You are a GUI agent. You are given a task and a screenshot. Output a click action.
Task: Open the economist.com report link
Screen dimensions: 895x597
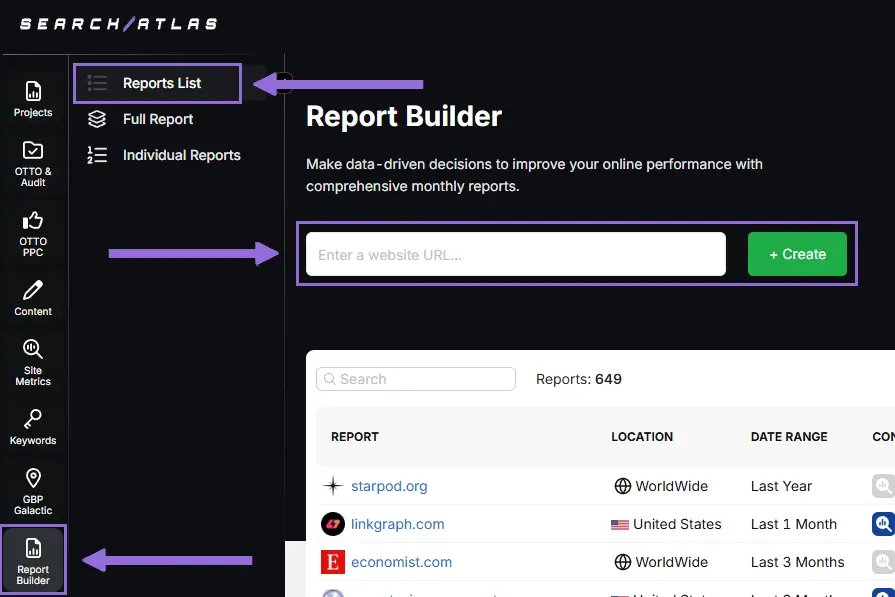tap(401, 562)
